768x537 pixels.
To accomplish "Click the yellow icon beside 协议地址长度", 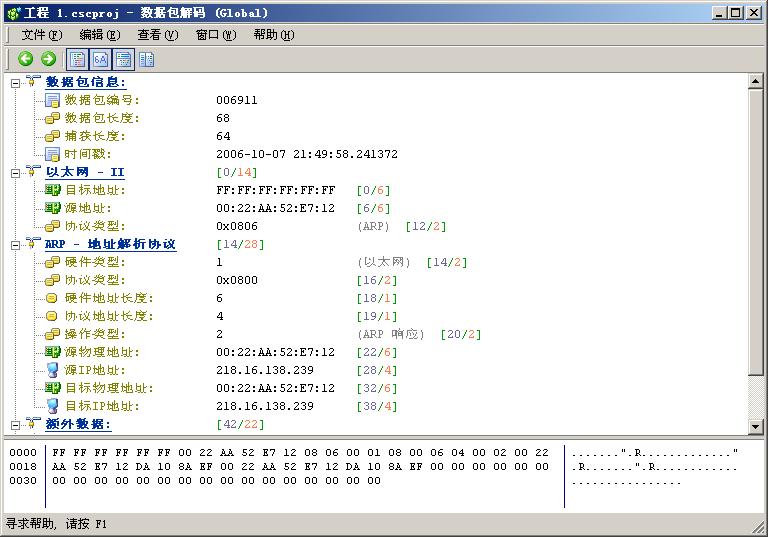I will click(51, 316).
